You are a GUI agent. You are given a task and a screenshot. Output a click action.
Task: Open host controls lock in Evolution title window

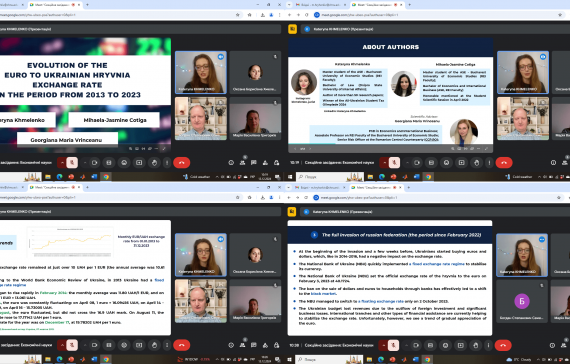[276, 163]
